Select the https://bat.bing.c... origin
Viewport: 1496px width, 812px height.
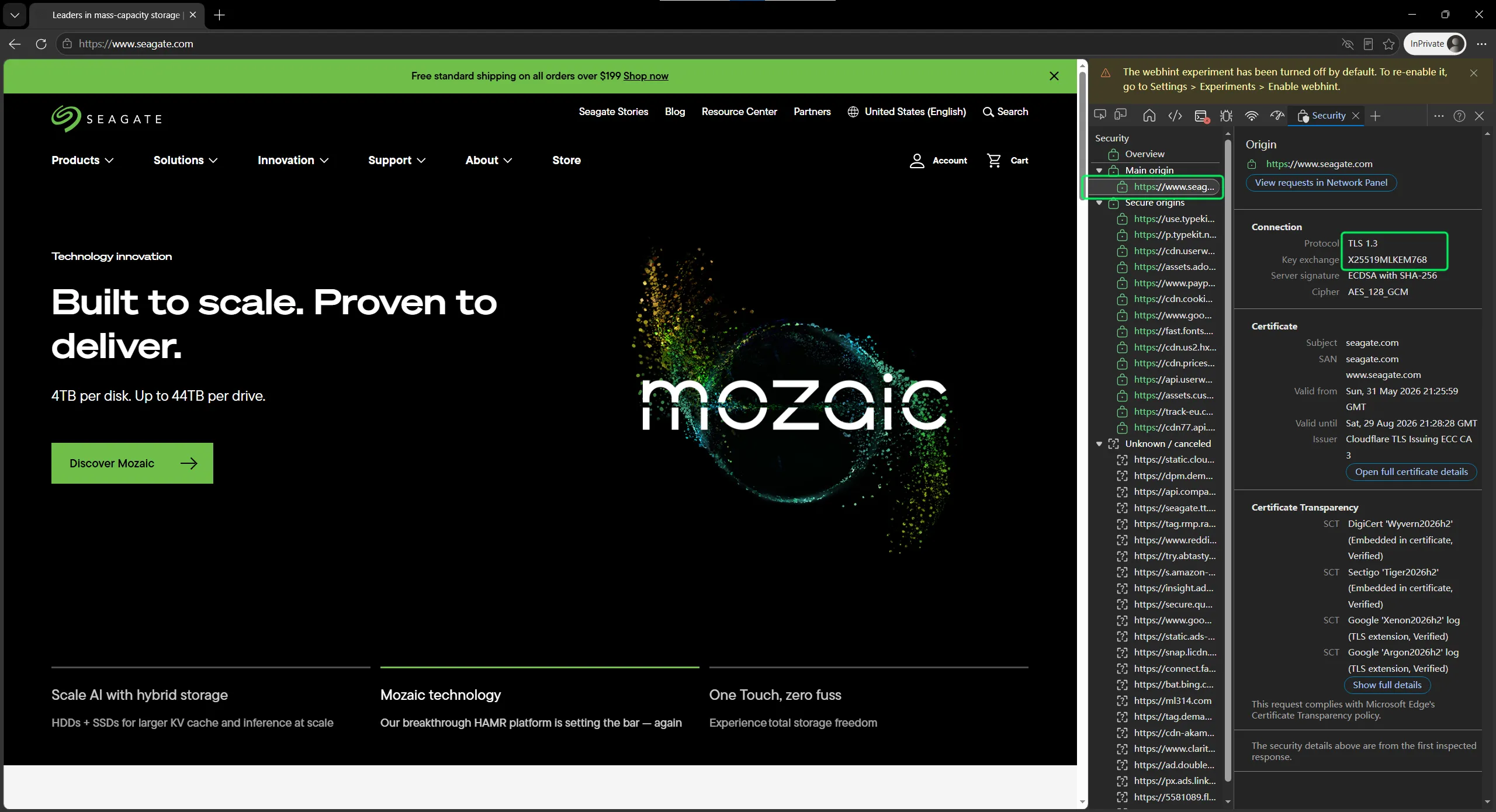[1173, 685]
